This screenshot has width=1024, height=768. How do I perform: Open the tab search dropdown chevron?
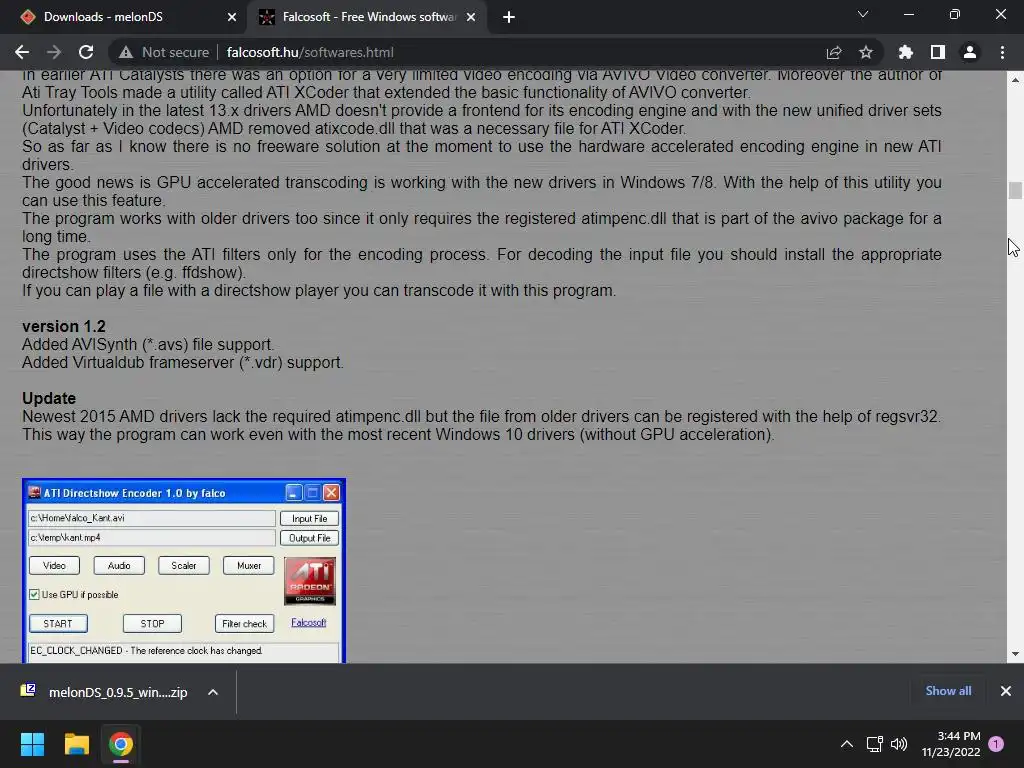pyautogui.click(x=863, y=14)
